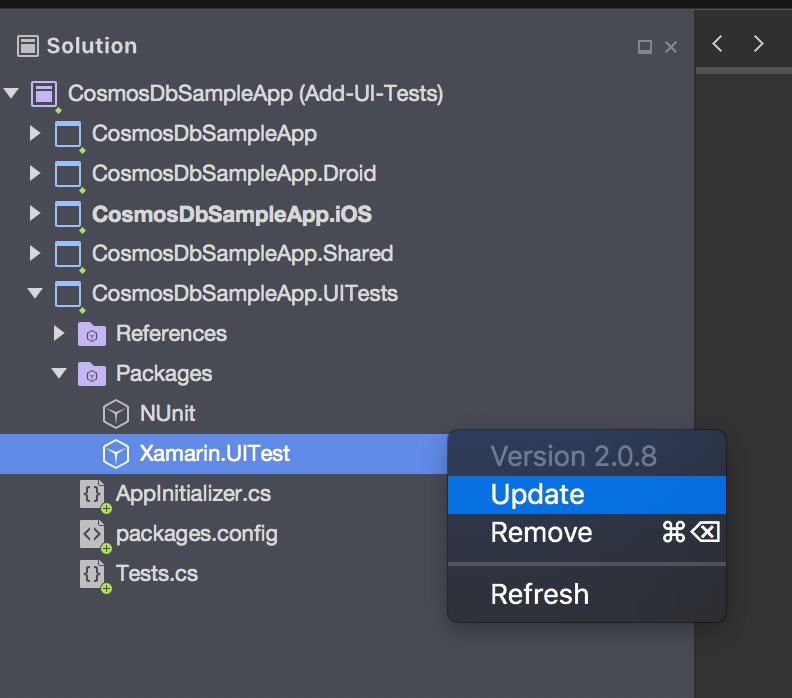Viewport: 792px width, 698px height.
Task: Click the Solution pad header icon
Action: pos(28,46)
